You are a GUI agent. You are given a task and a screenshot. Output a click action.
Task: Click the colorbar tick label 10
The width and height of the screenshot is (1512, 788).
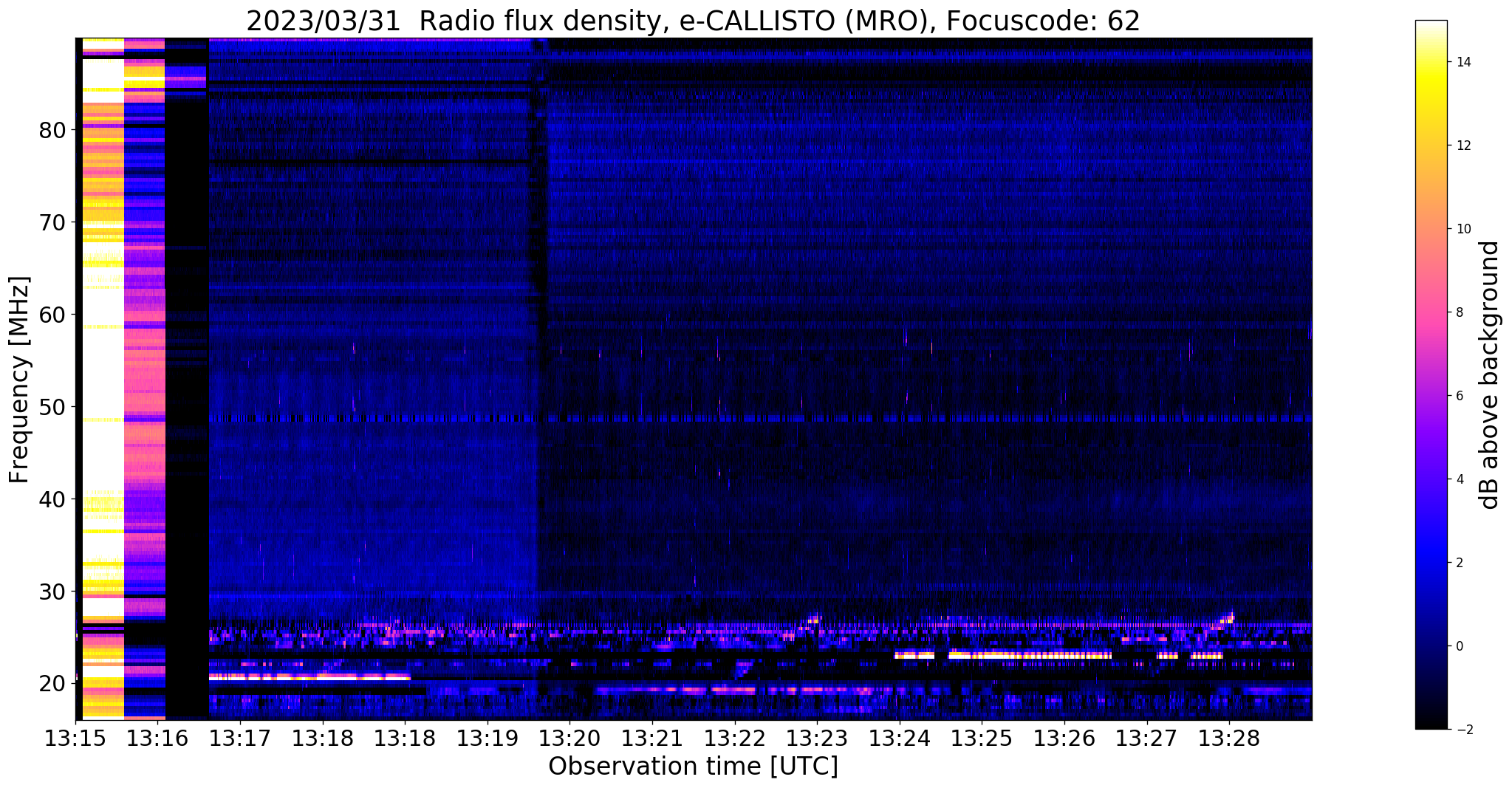click(x=1463, y=229)
